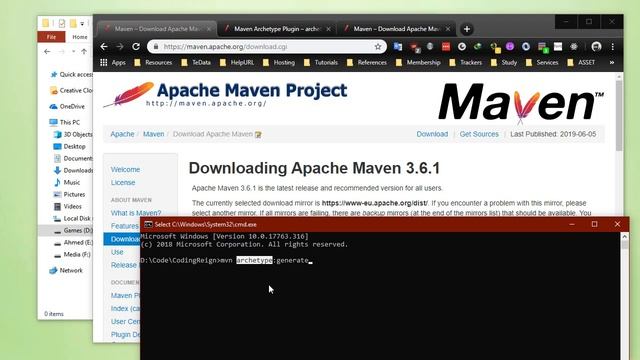Open the License sidebar link
The width and height of the screenshot is (640, 360).
[123, 182]
